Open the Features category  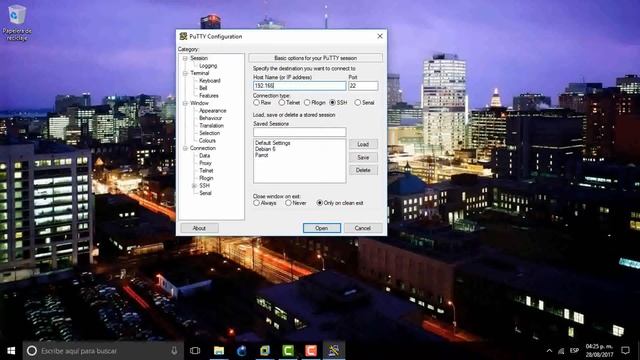(x=209, y=96)
